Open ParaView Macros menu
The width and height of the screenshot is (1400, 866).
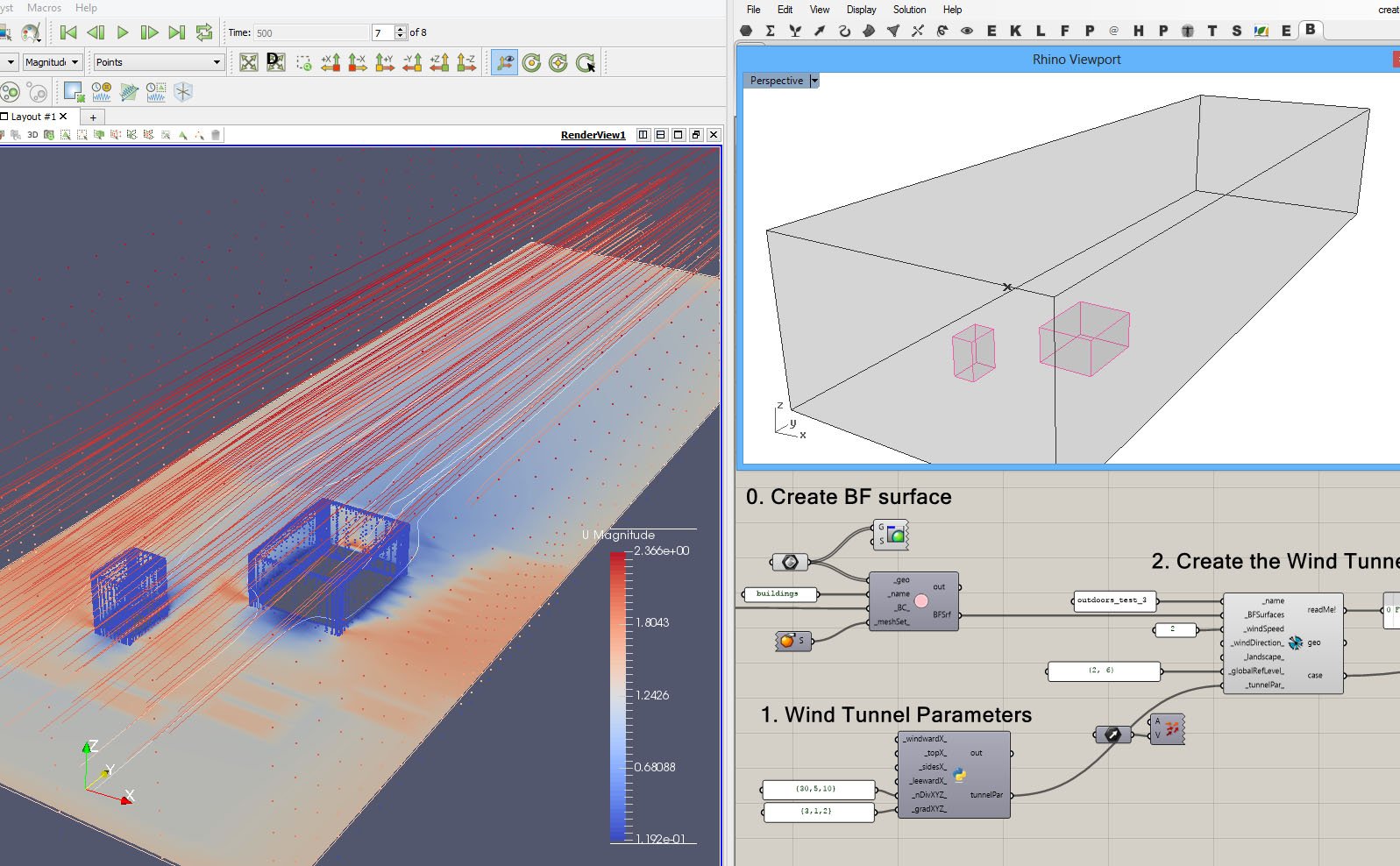pos(44,8)
